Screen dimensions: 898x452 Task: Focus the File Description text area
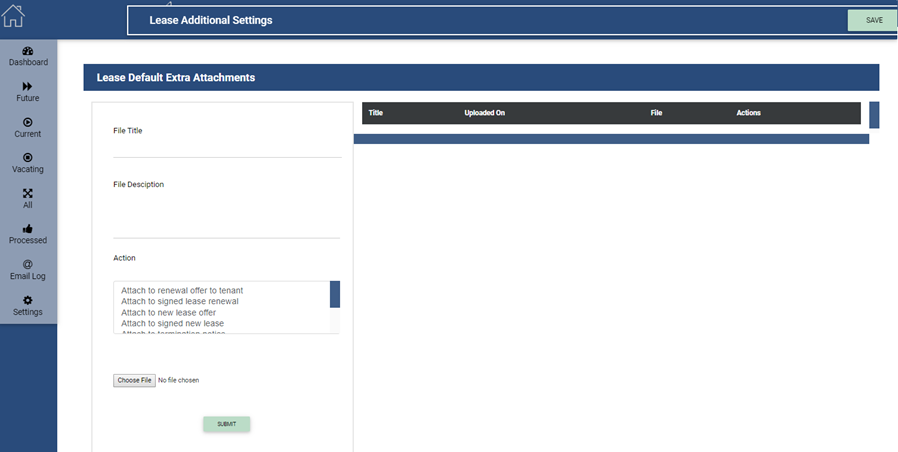(x=227, y=215)
